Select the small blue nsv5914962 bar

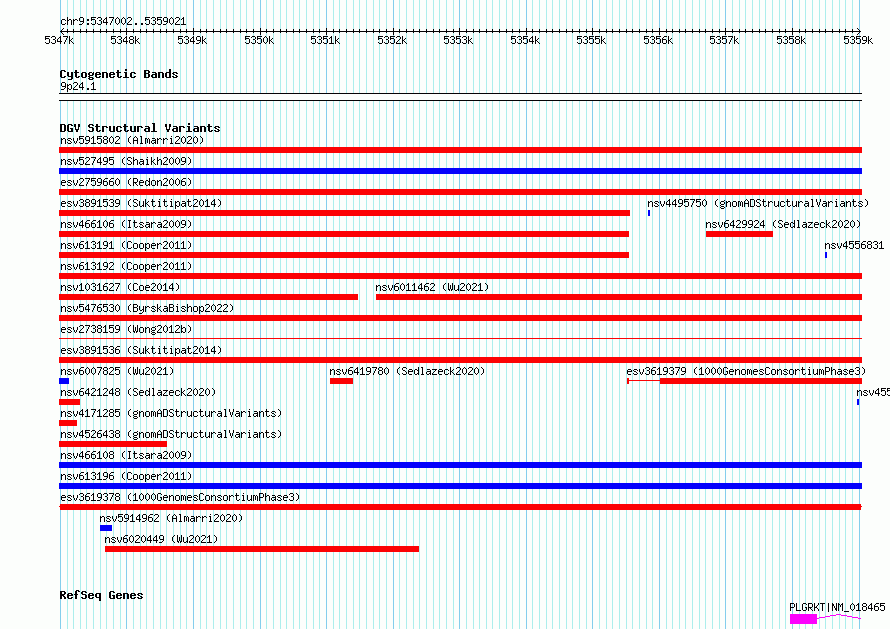point(106,528)
